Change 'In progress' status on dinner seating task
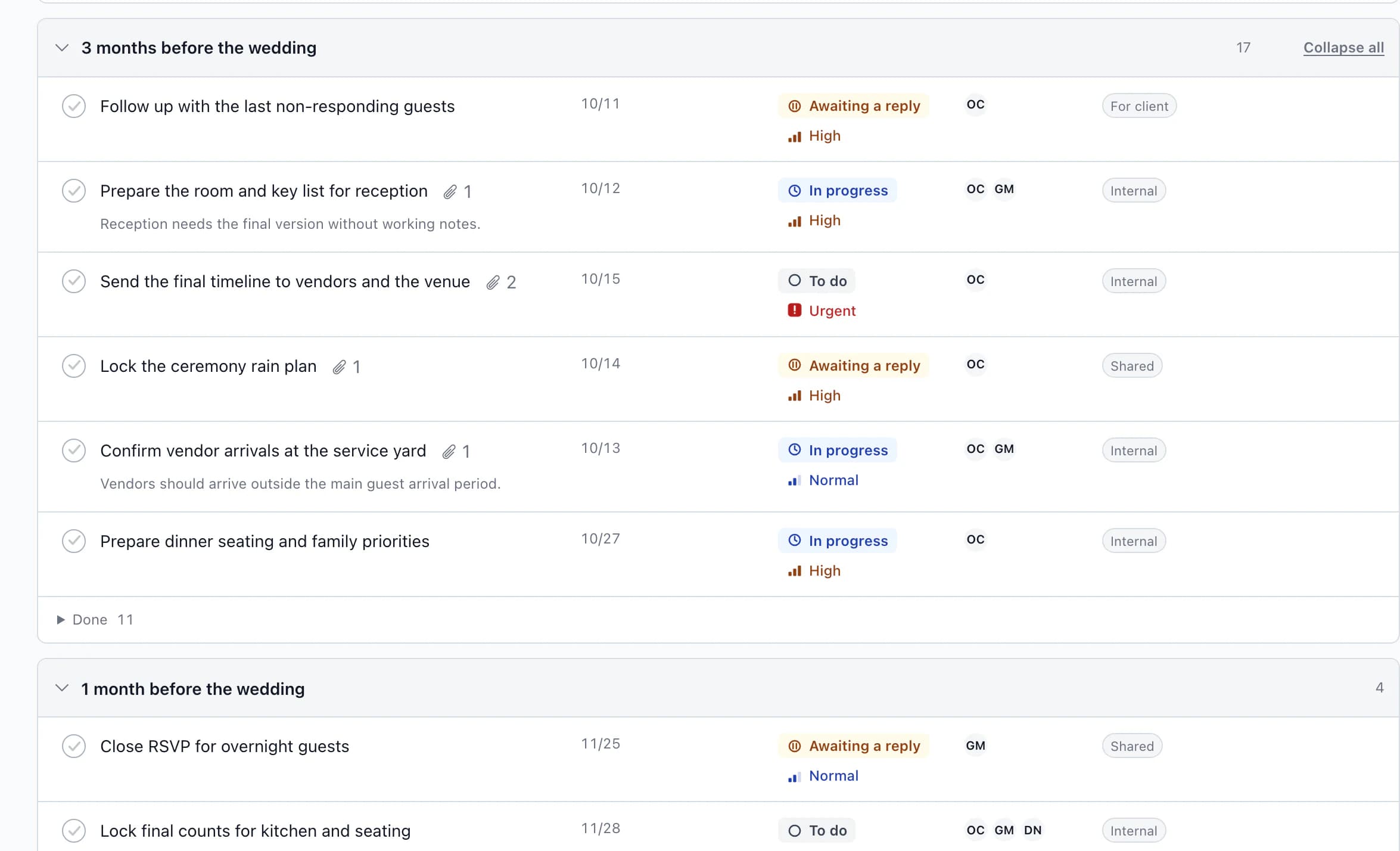Screen dimensions: 1400x851 click(838, 541)
